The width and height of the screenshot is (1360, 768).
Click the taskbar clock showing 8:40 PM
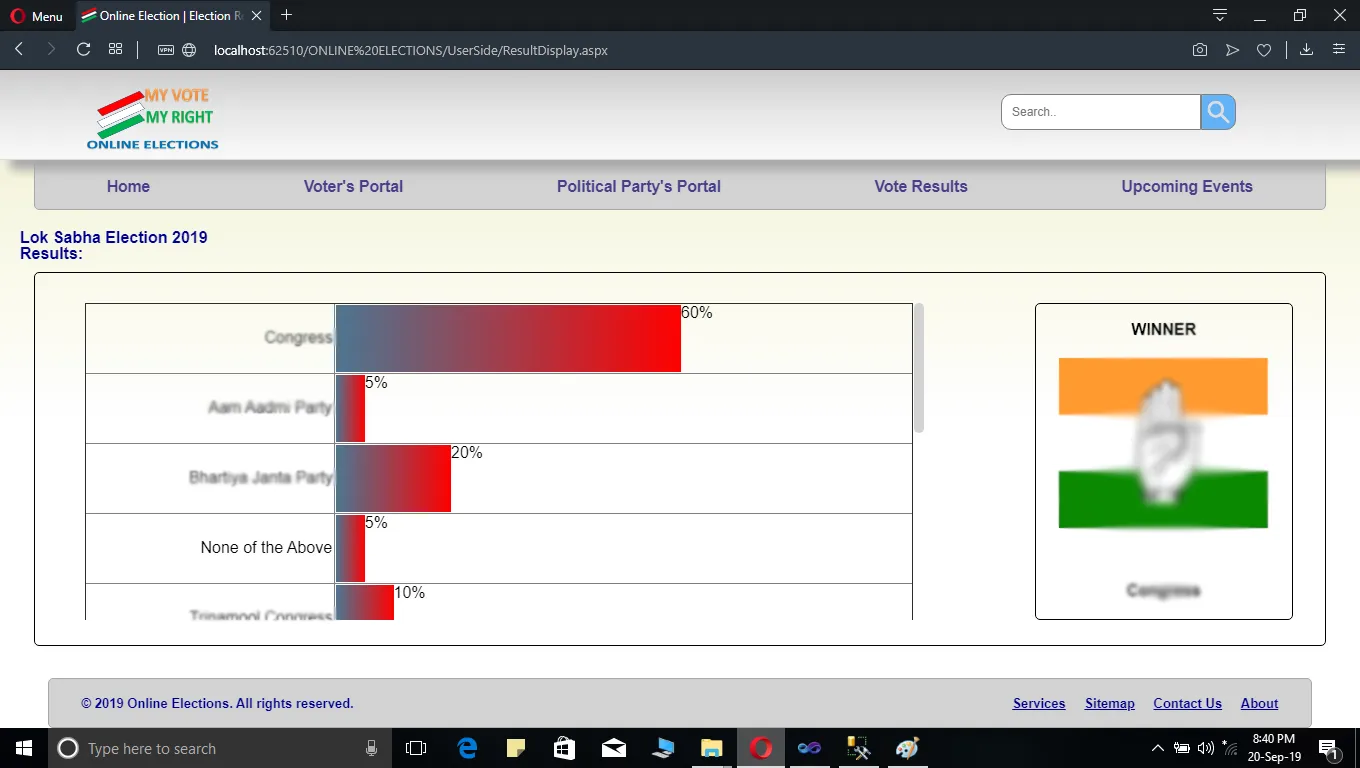1274,748
